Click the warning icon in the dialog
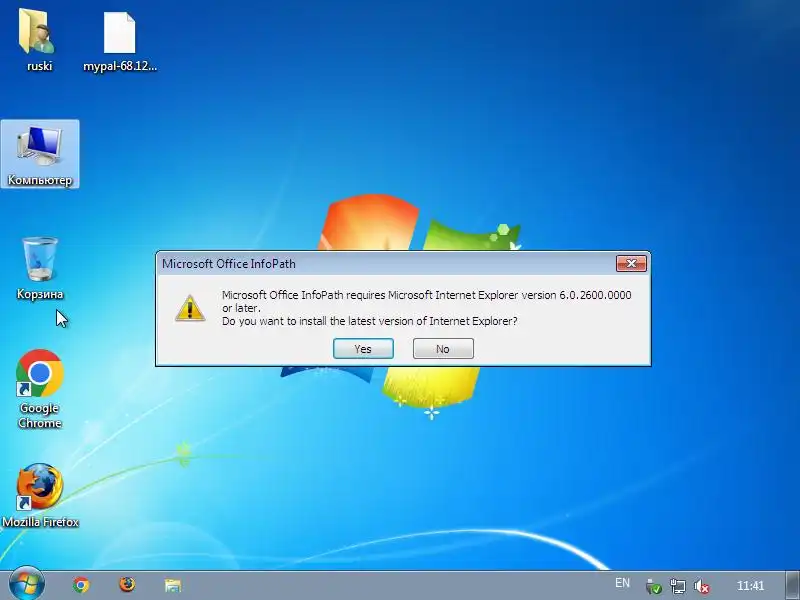 (190, 308)
